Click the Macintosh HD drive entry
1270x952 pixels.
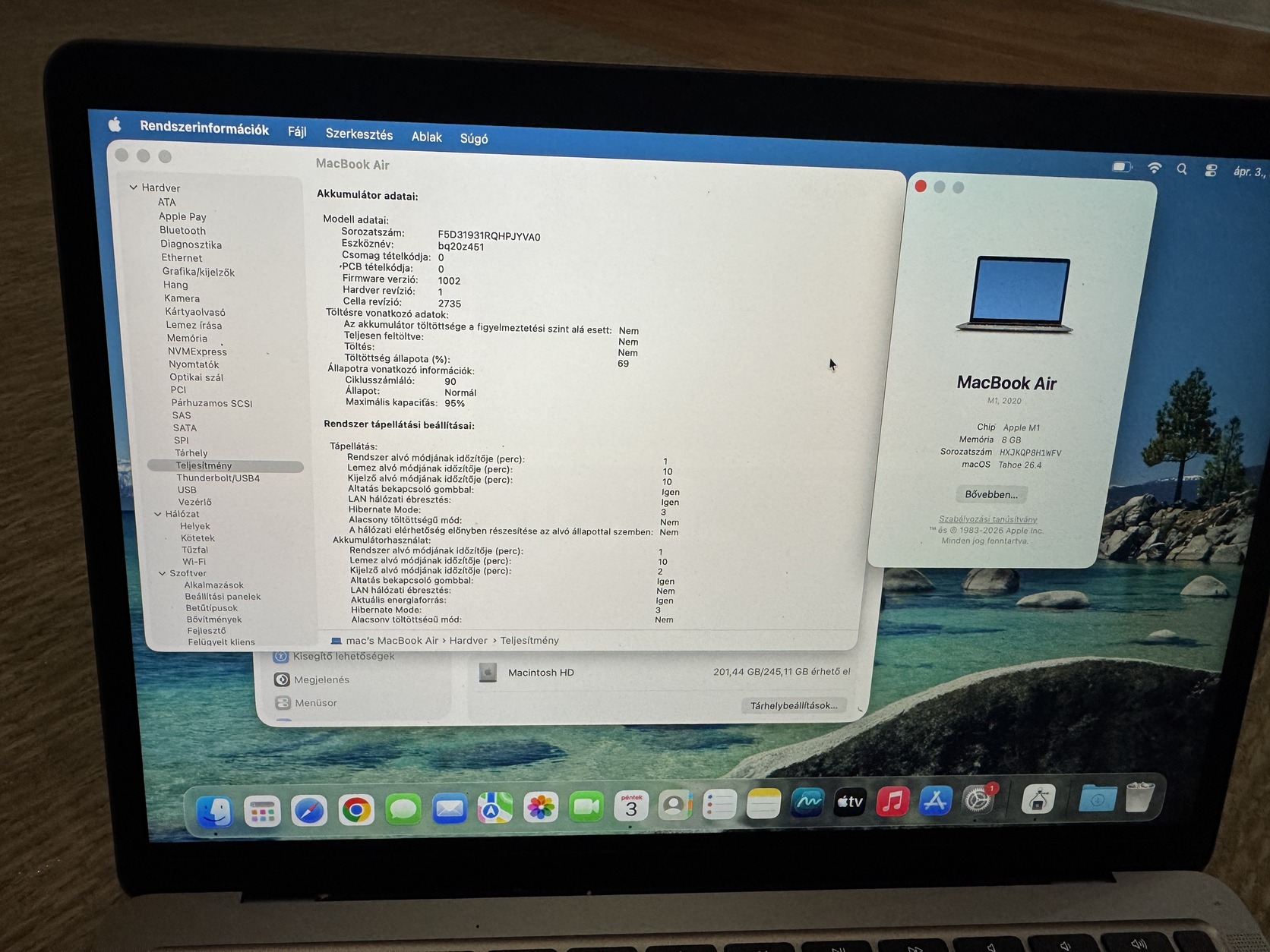coord(540,673)
